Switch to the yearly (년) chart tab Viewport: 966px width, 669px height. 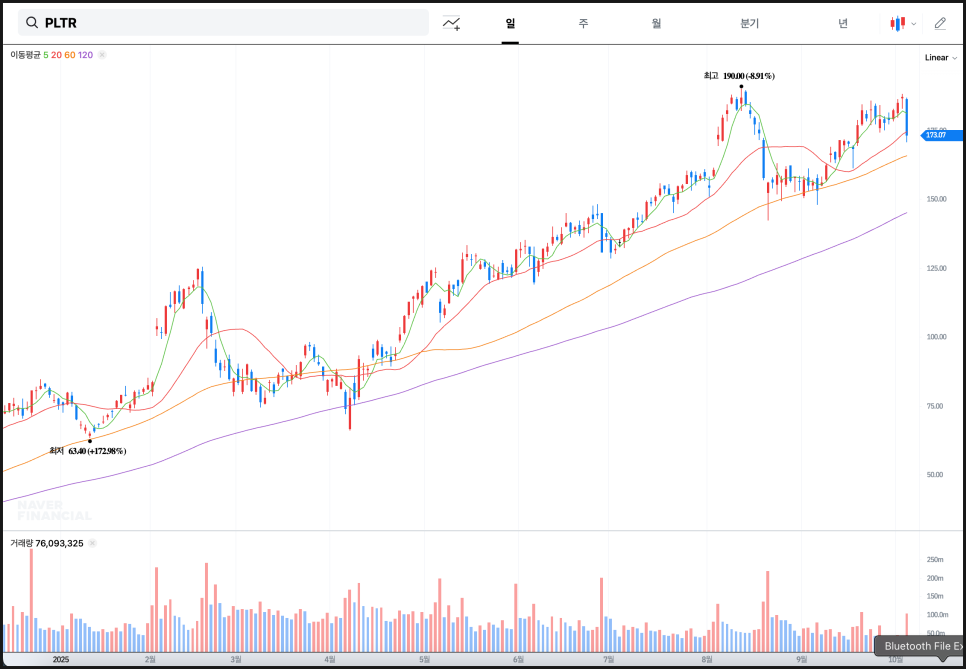pos(843,23)
